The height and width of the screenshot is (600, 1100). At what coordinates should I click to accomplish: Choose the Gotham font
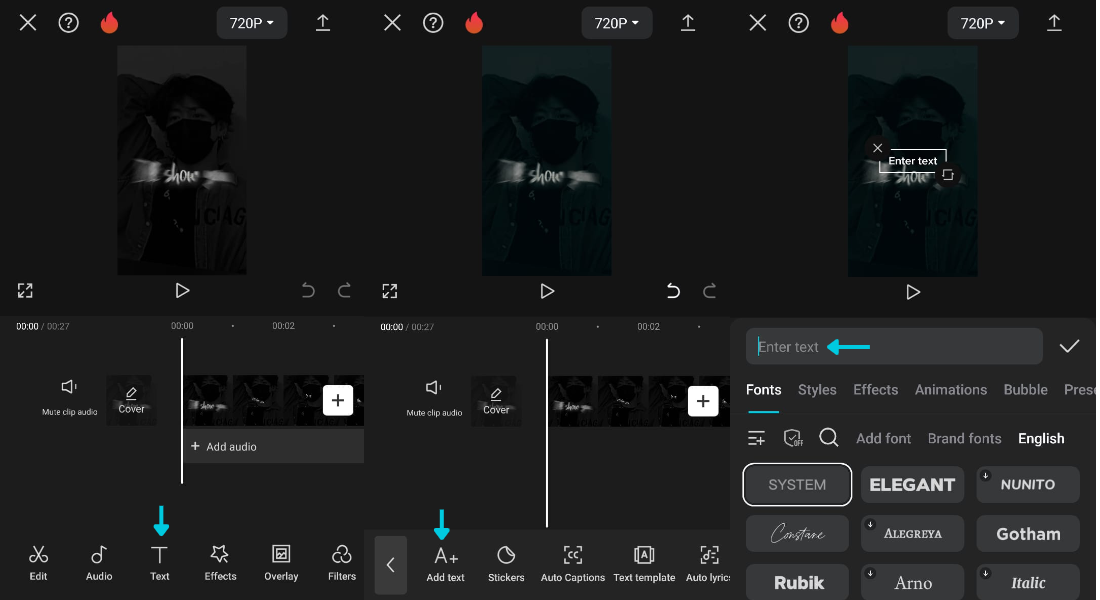[x=1028, y=534]
